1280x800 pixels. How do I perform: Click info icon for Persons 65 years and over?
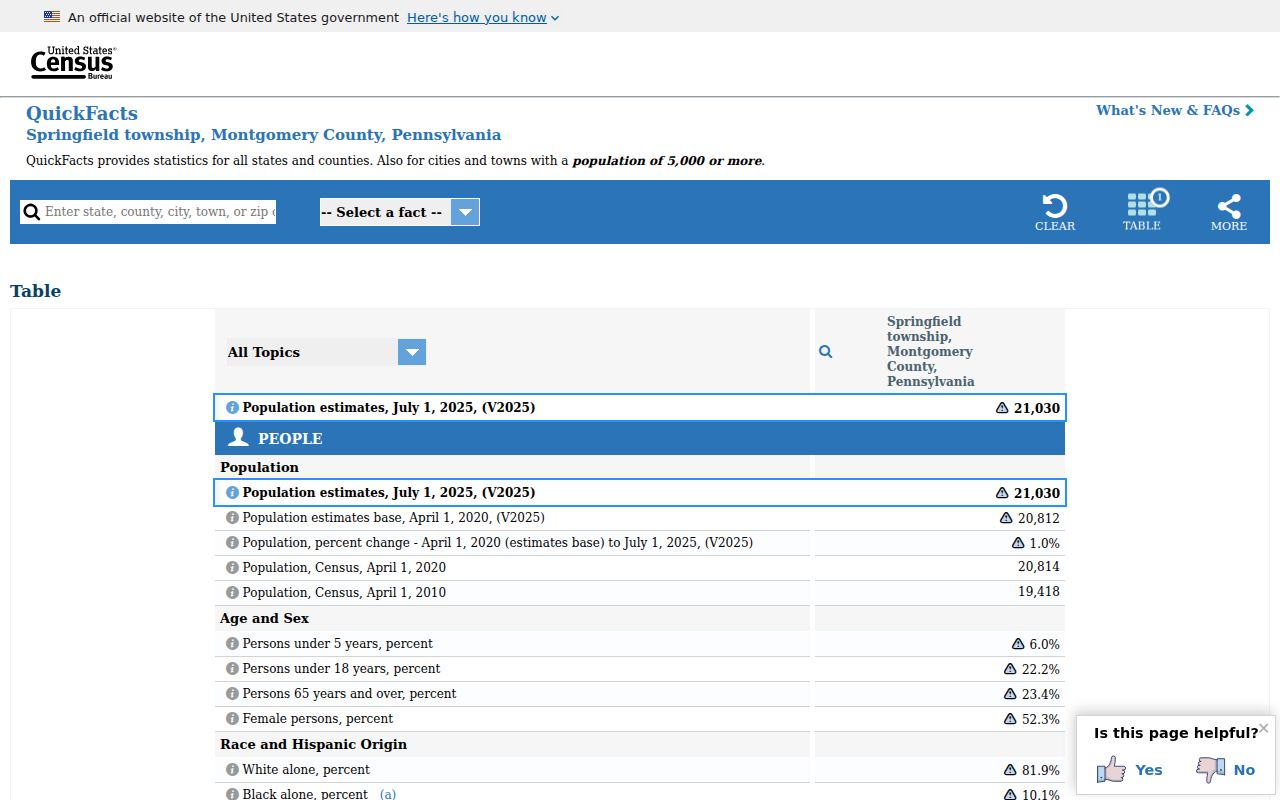(x=232, y=694)
